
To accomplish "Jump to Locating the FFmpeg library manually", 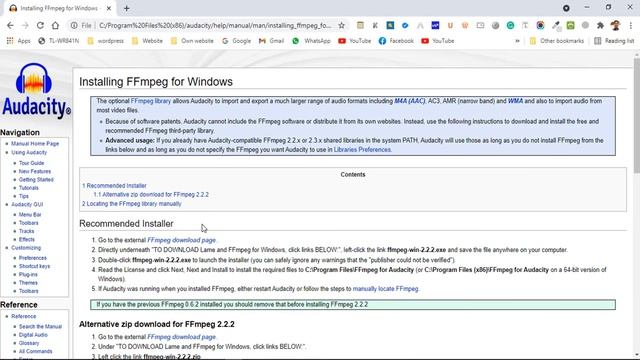I will (x=131, y=204).
